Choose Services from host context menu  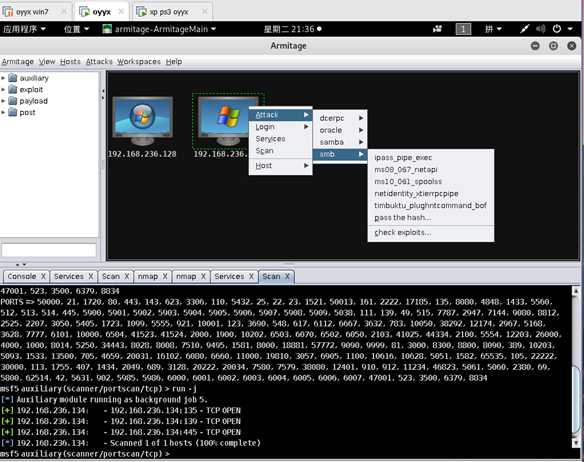point(280,139)
